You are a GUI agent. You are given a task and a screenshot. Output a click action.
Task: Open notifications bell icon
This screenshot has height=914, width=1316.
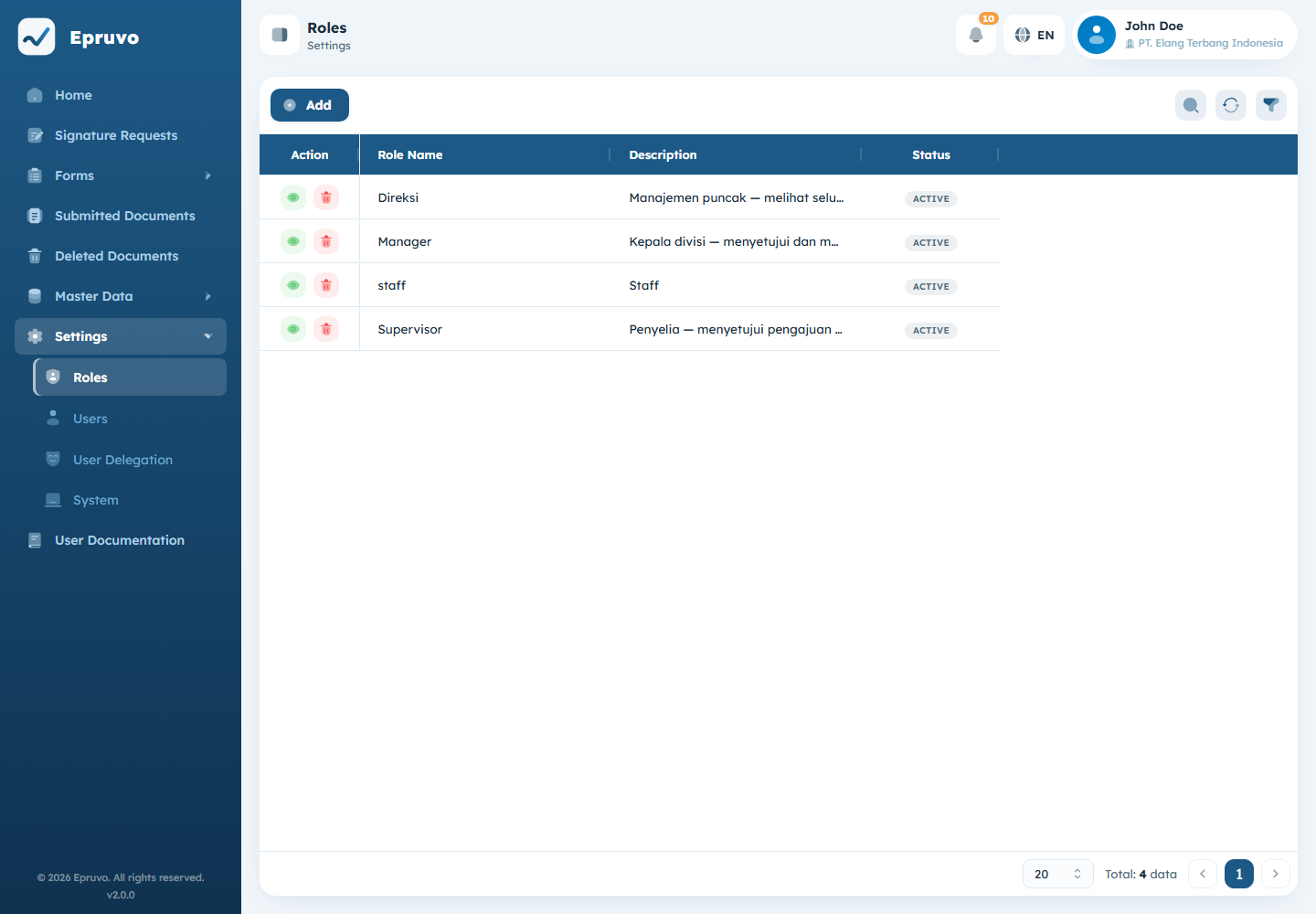(x=976, y=35)
